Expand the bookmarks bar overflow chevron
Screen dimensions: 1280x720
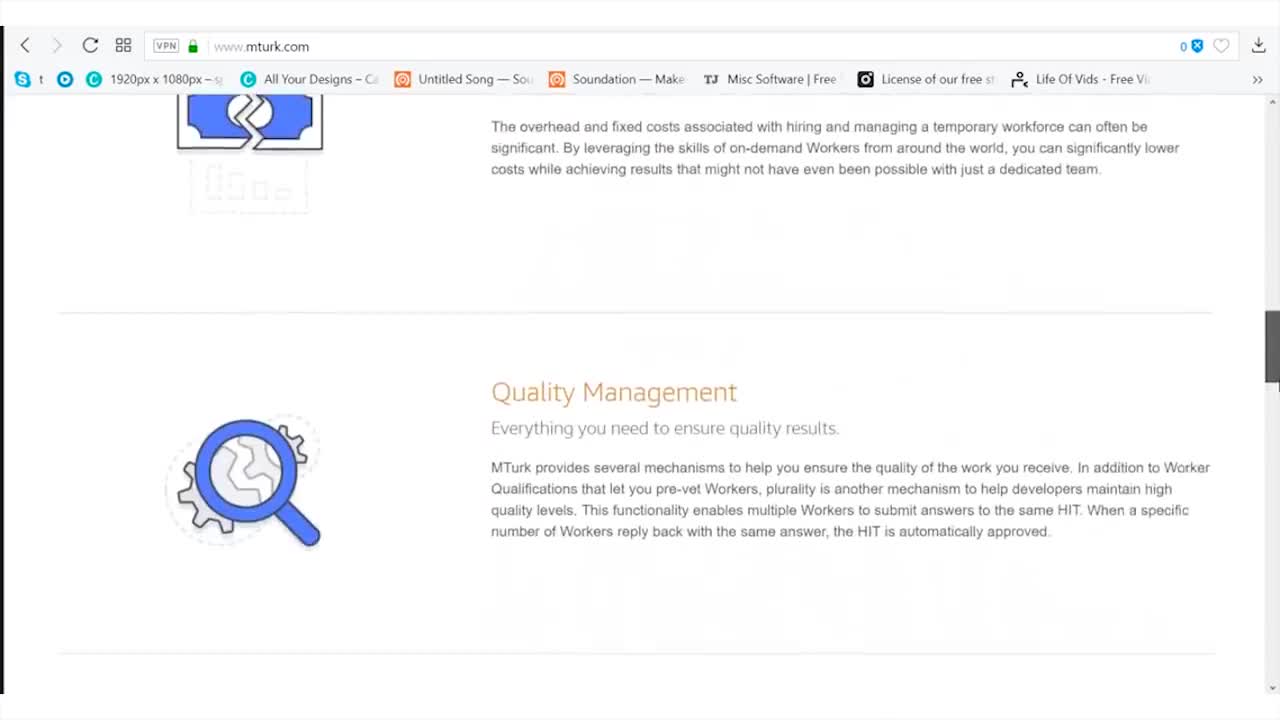1258,79
